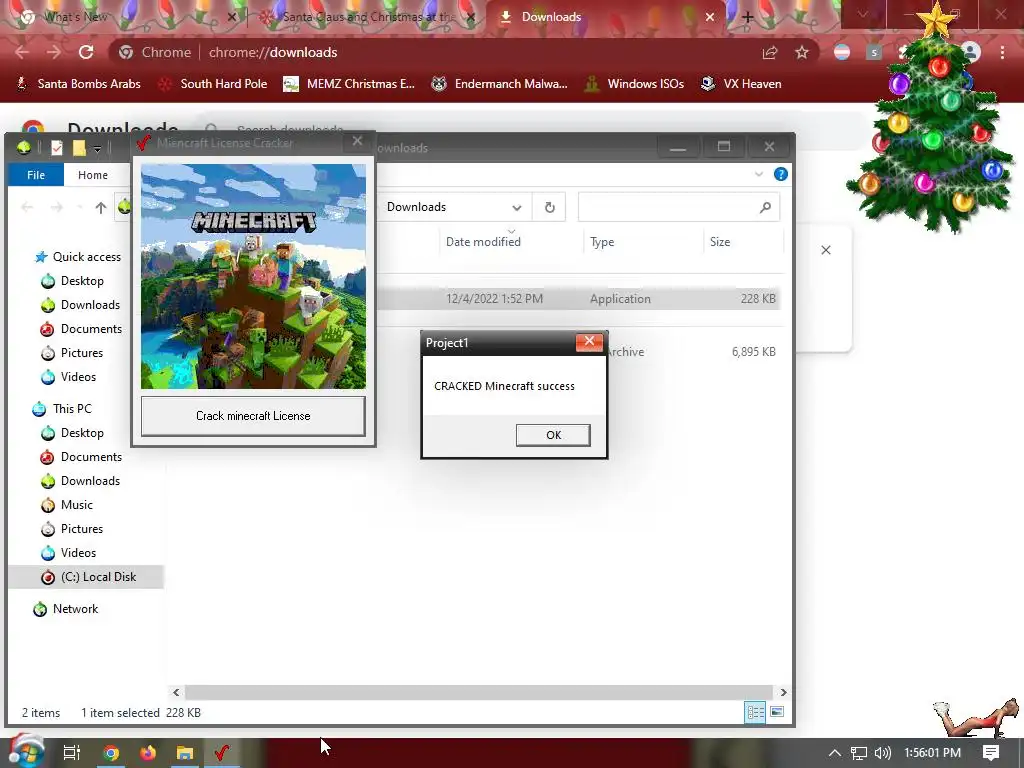
Task: Click the share page icon in the address bar
Action: point(770,52)
